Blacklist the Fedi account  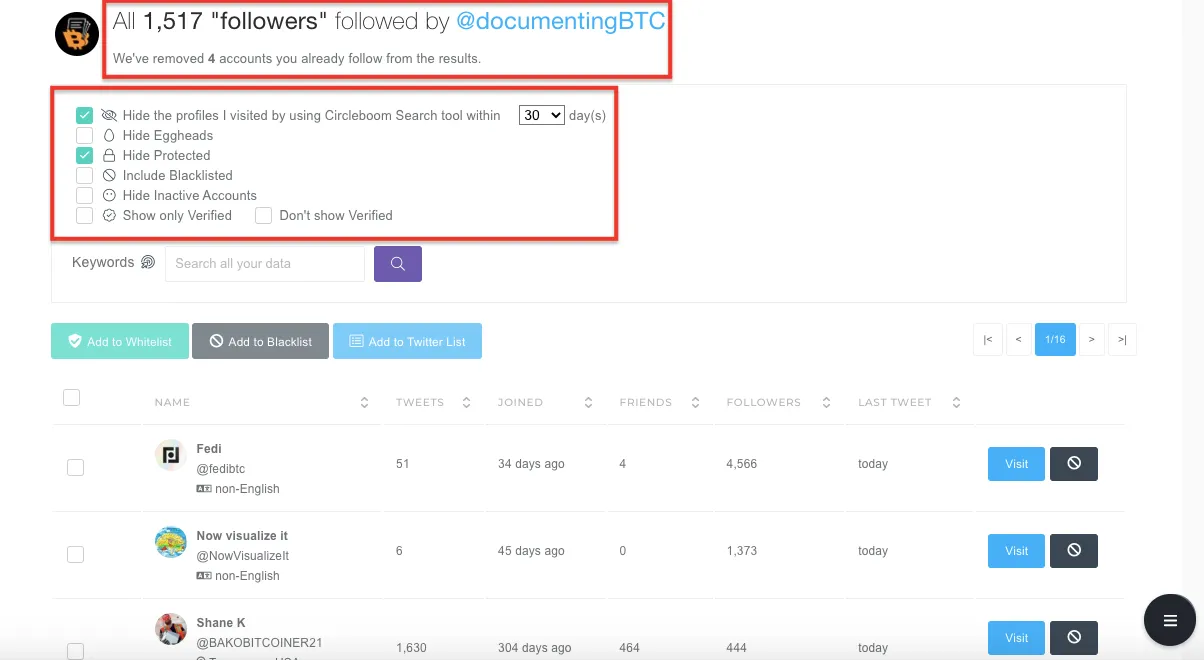1074,464
